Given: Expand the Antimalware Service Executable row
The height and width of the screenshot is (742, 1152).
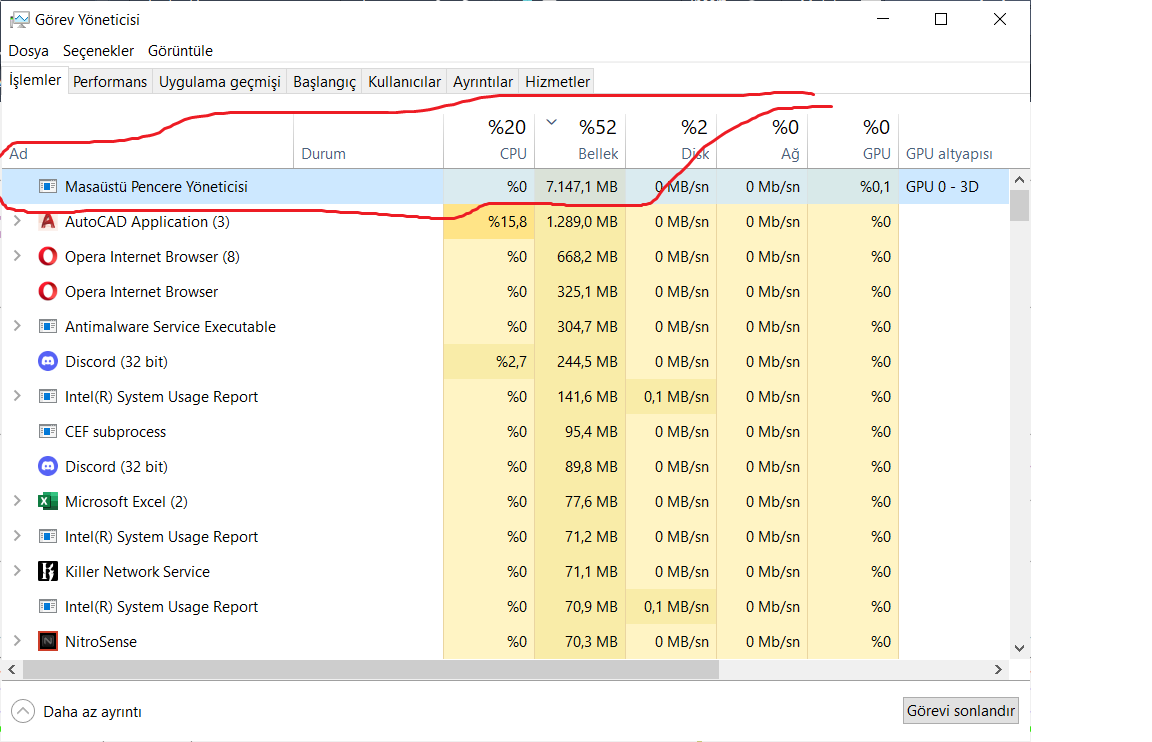Looking at the screenshot, I should [x=17, y=326].
